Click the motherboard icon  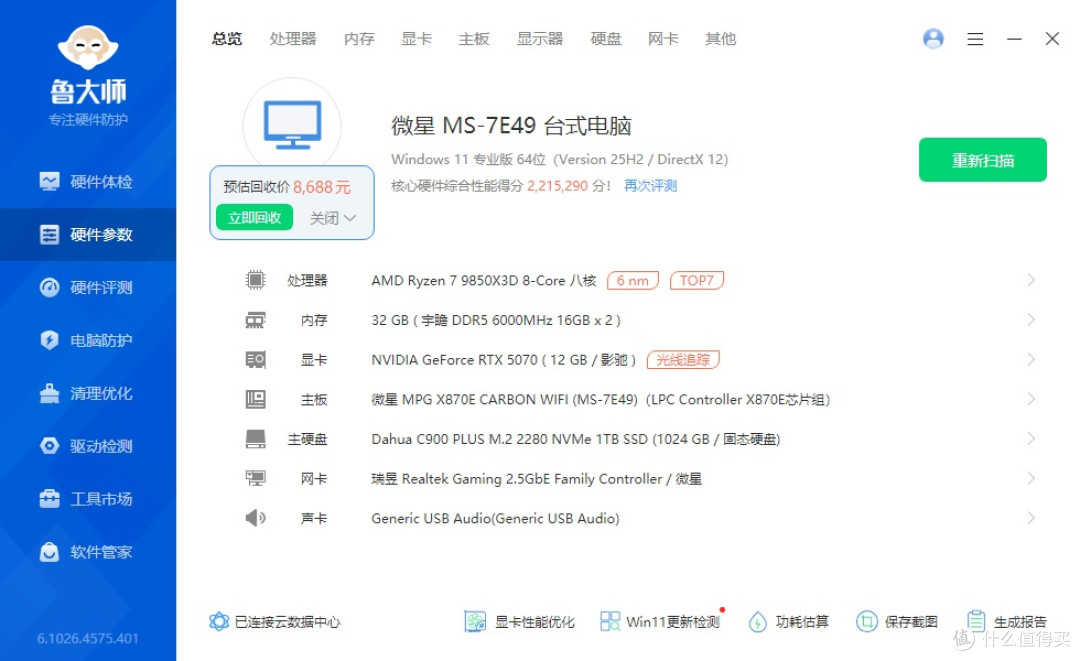click(256, 399)
